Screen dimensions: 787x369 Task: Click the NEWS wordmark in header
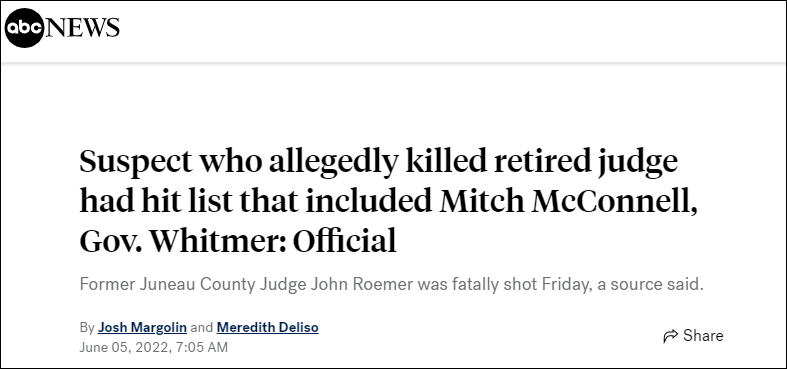[x=83, y=28]
